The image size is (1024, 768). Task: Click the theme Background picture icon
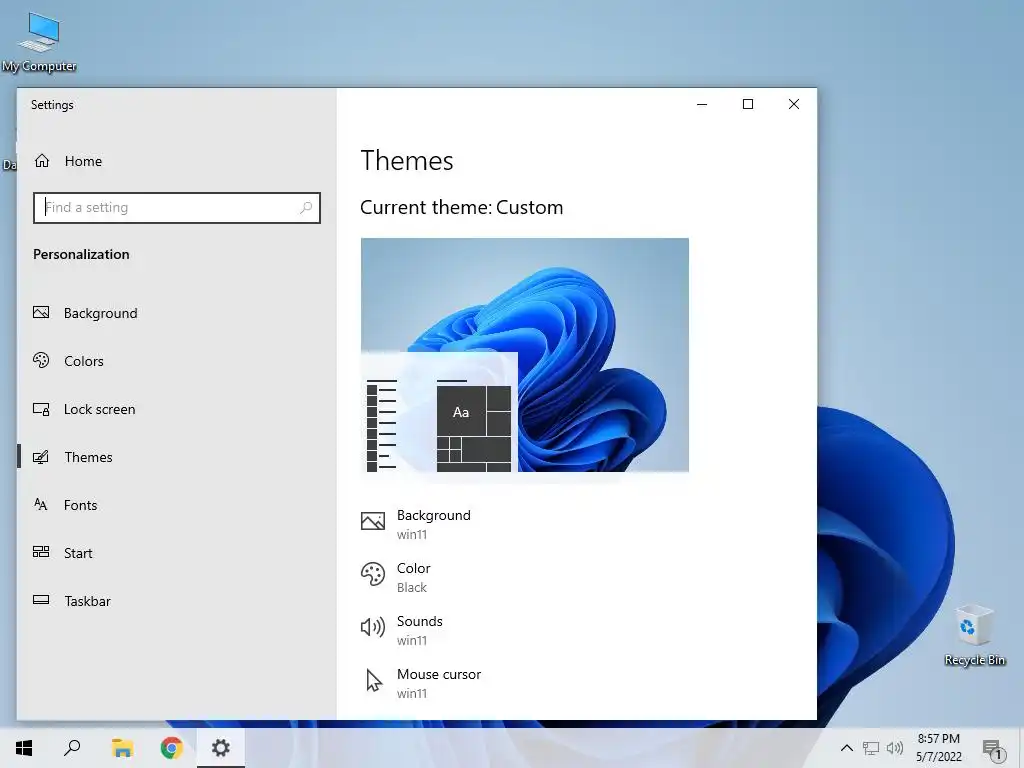point(373,521)
